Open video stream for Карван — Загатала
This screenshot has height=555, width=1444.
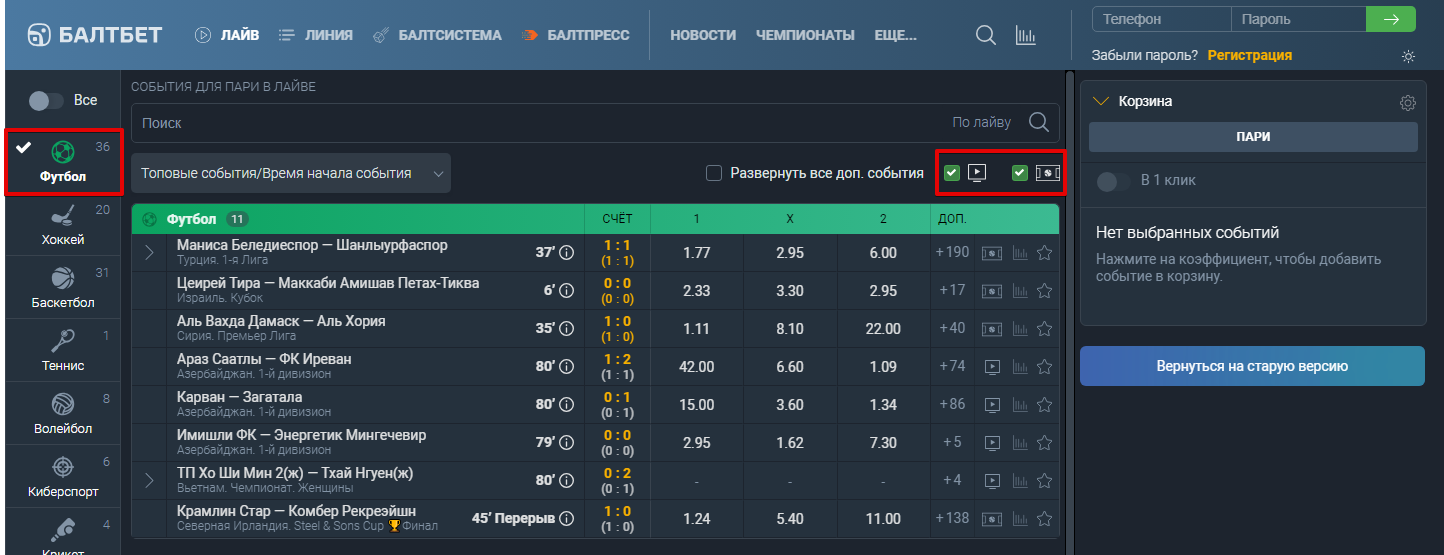992,405
